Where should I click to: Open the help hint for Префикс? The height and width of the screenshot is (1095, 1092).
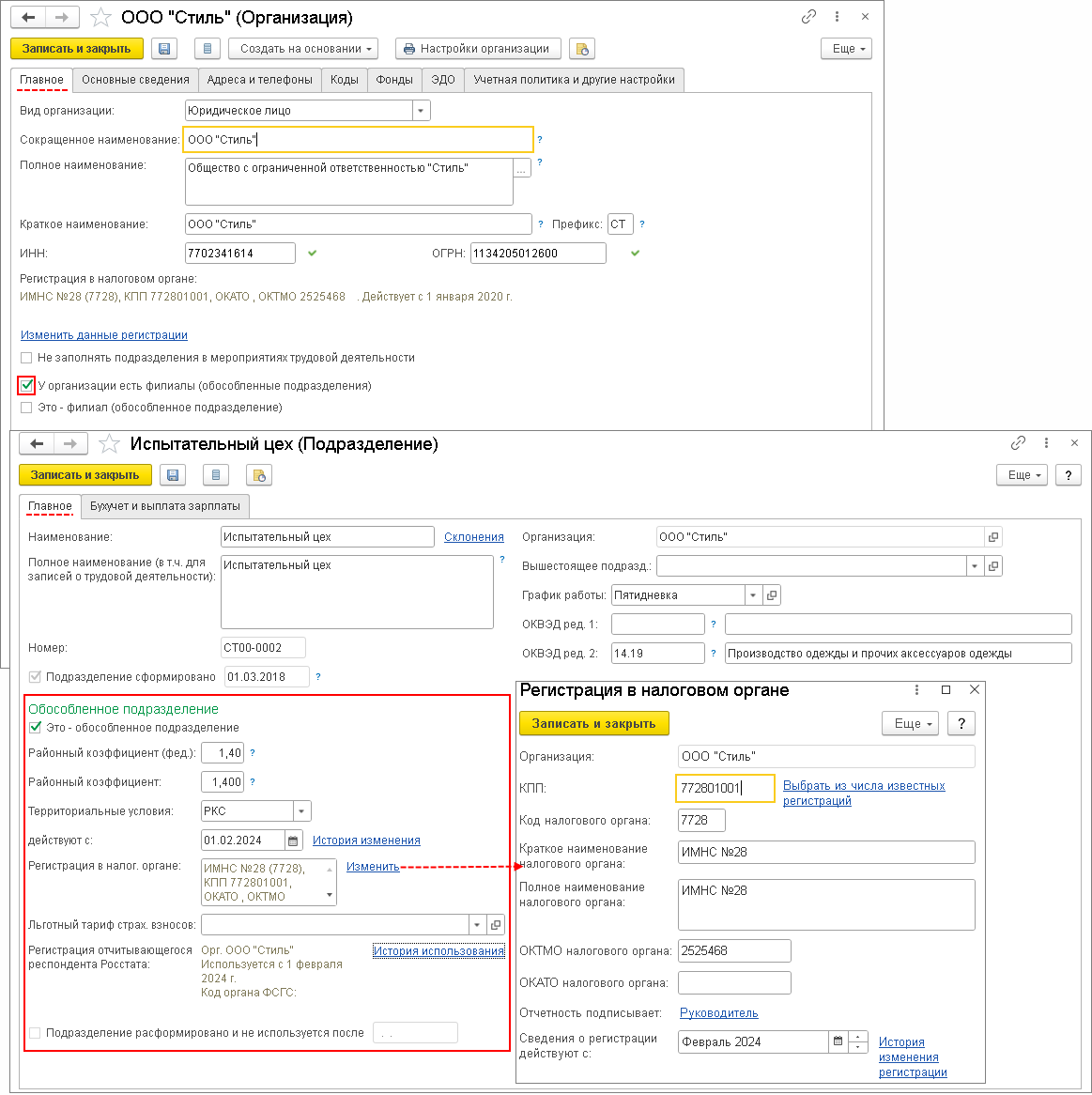click(641, 224)
